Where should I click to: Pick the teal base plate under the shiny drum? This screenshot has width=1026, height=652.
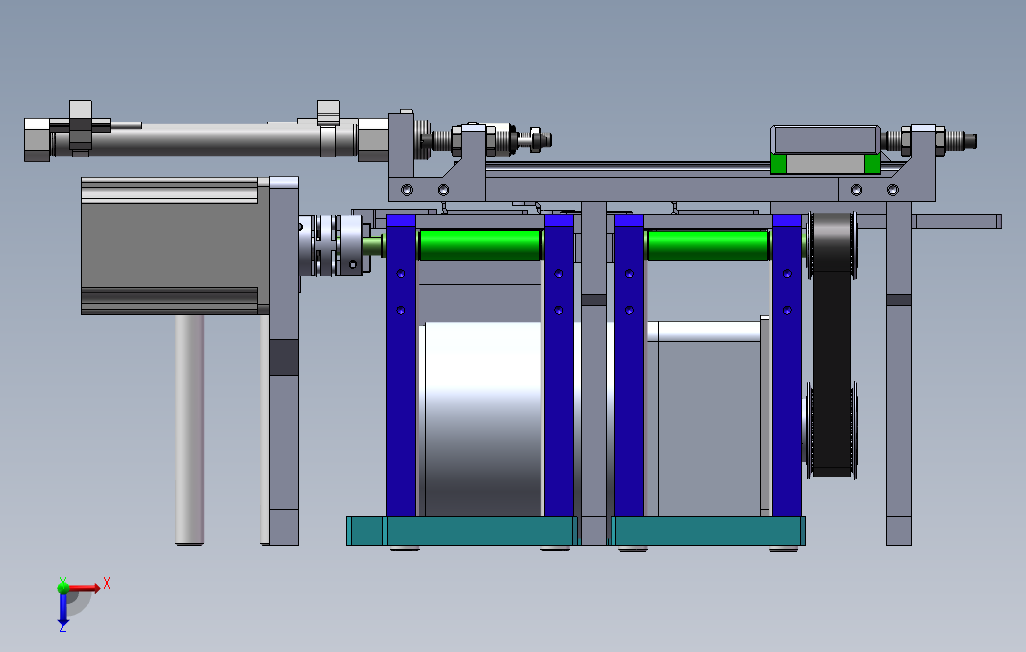click(x=461, y=531)
